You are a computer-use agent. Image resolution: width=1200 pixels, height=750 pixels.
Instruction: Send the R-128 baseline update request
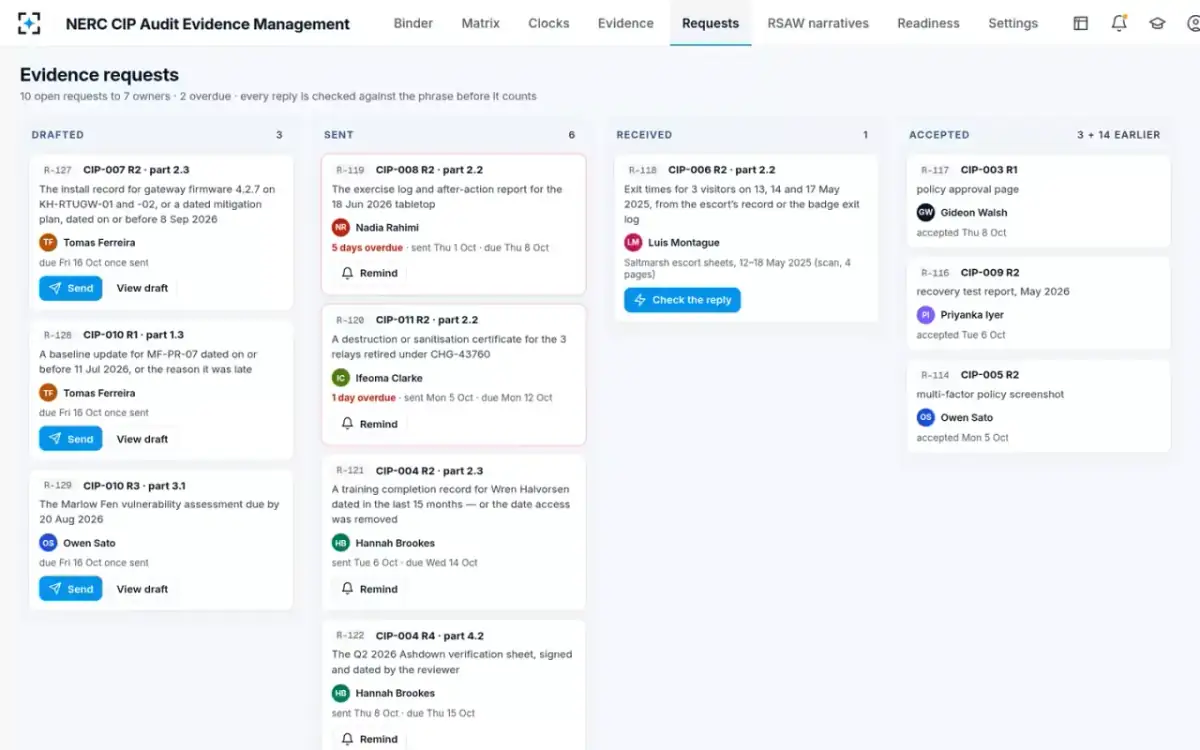click(71, 439)
